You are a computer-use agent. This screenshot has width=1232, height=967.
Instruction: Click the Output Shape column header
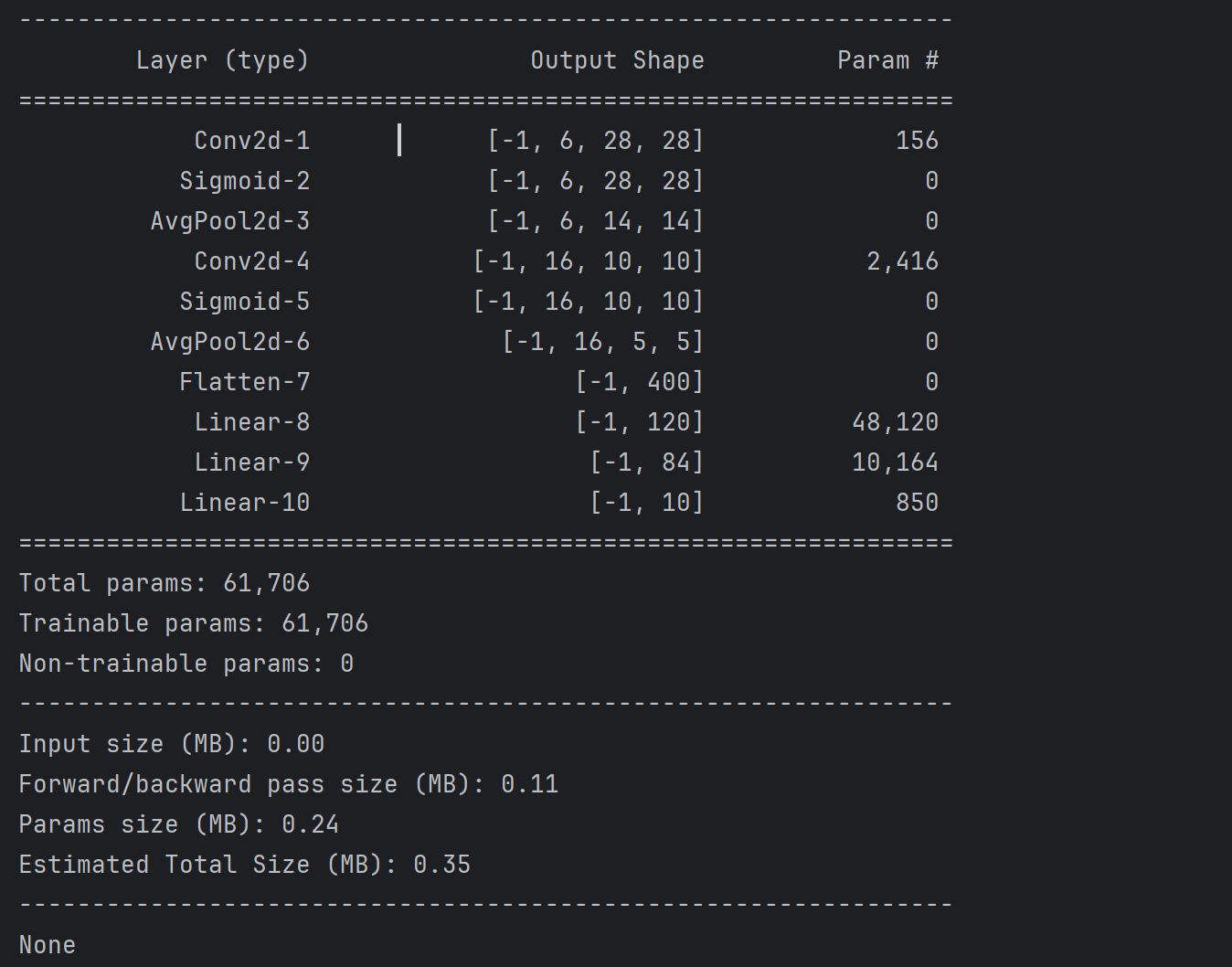tap(618, 60)
